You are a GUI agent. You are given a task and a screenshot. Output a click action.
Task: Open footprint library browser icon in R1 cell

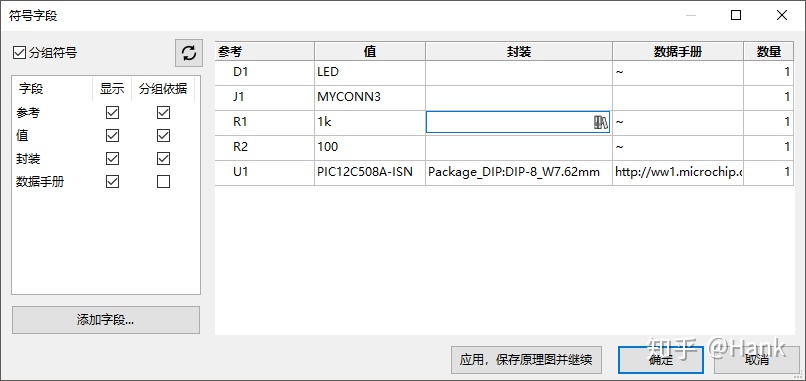coord(600,122)
